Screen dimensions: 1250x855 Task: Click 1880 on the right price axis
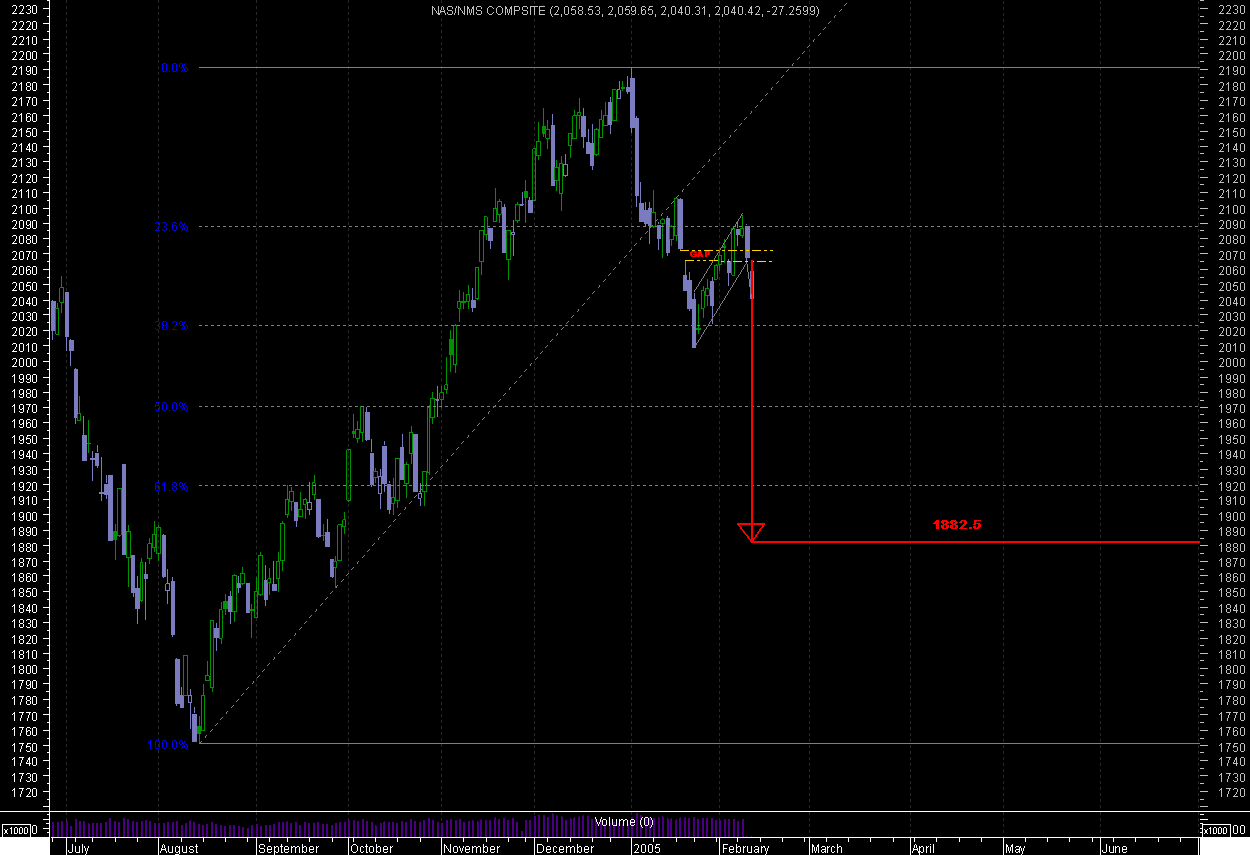tap(1231, 547)
